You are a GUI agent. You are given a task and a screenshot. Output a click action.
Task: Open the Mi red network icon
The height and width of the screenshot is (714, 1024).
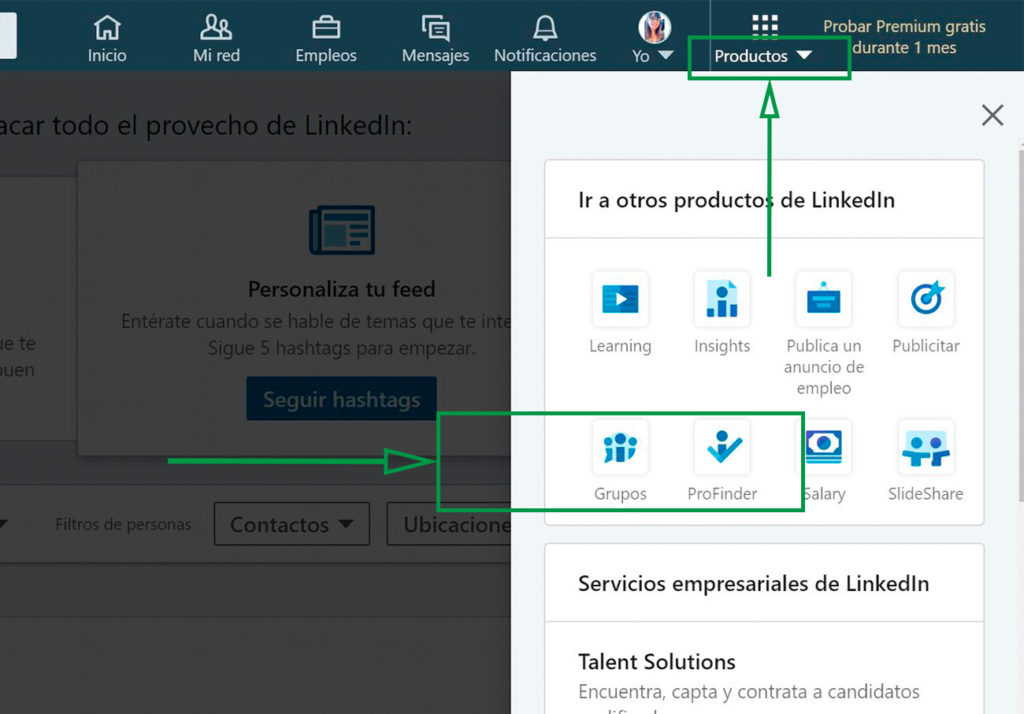(x=215, y=35)
